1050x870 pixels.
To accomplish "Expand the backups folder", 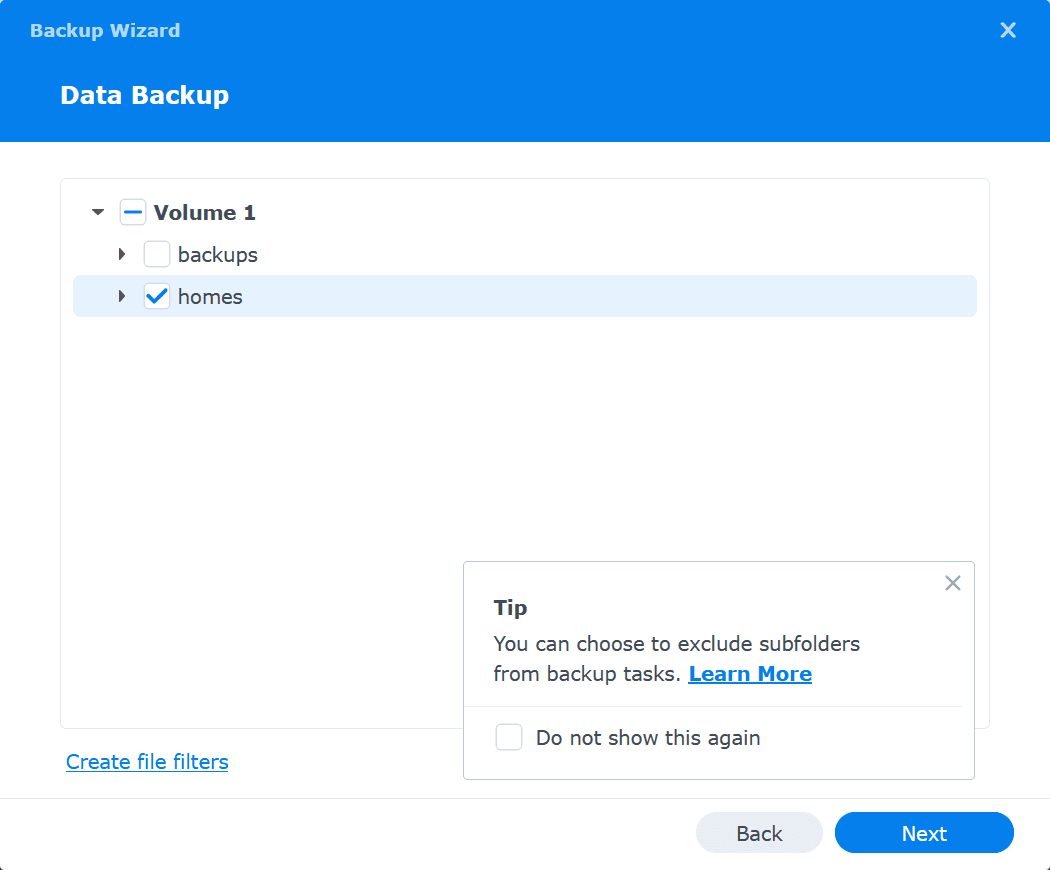I will (122, 255).
